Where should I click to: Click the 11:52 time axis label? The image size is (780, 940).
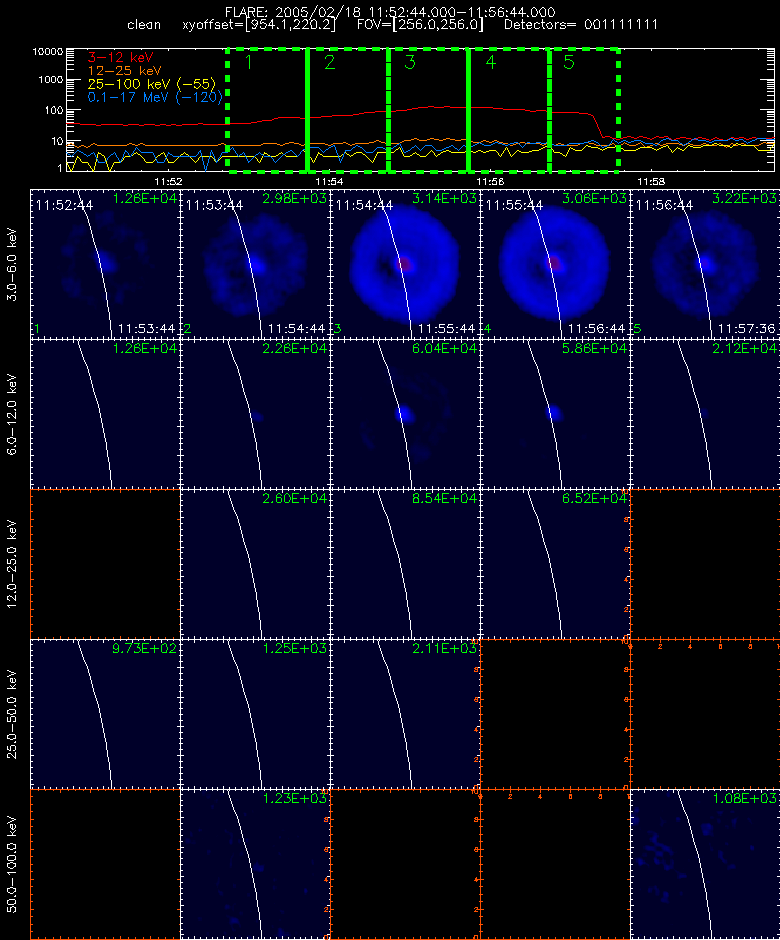pos(168,181)
